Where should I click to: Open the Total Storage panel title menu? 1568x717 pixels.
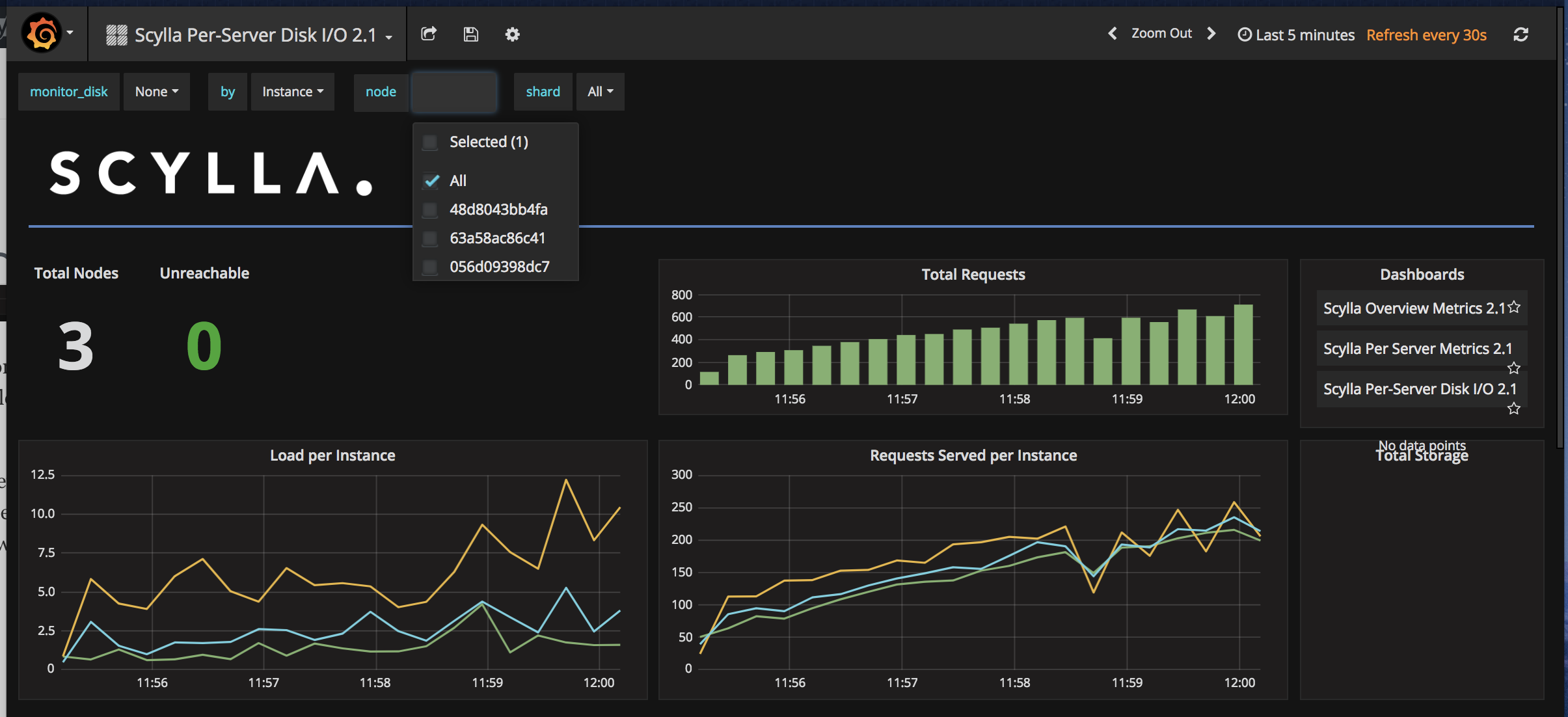tap(1422, 457)
